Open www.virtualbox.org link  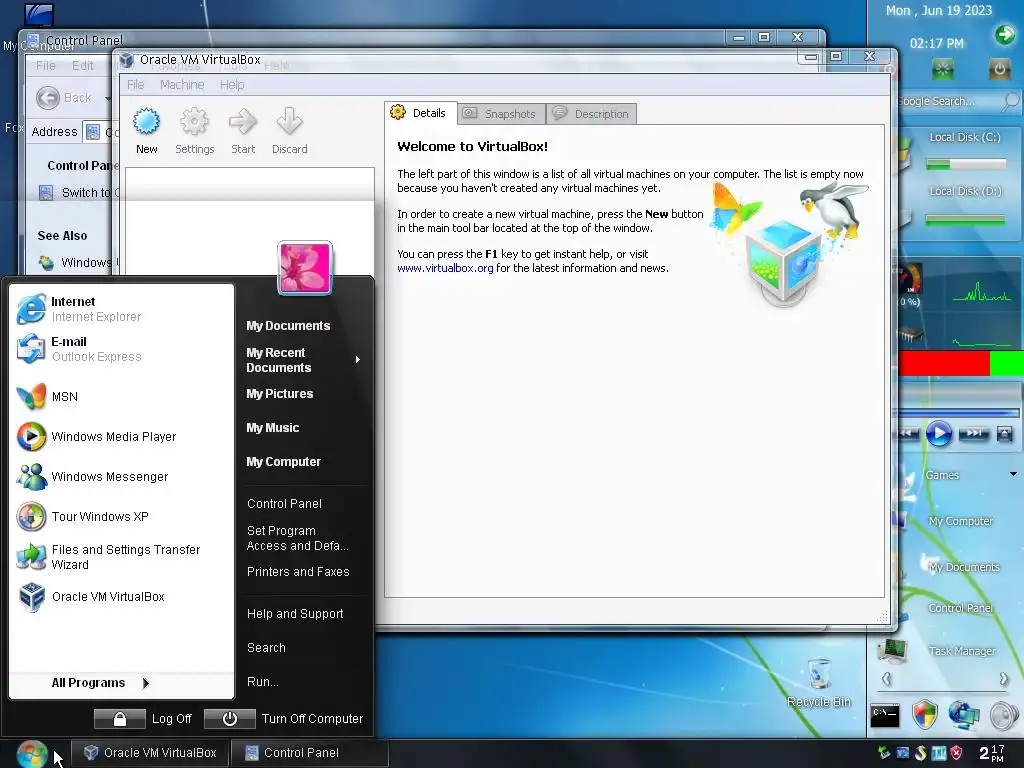pyautogui.click(x=445, y=268)
